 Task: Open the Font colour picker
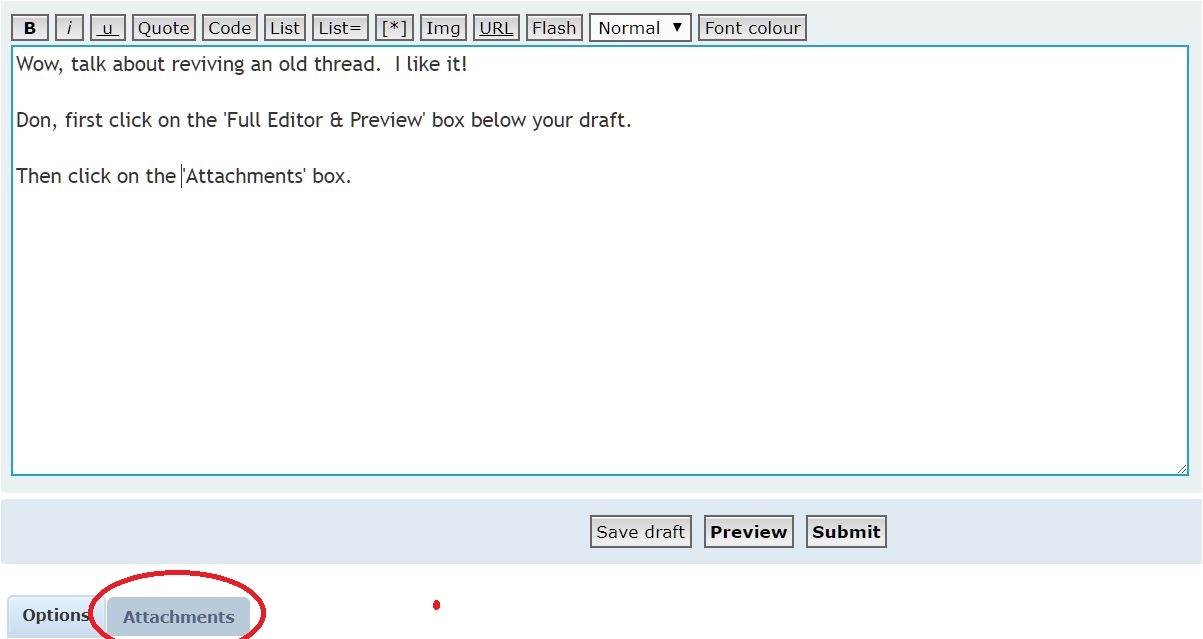point(752,28)
